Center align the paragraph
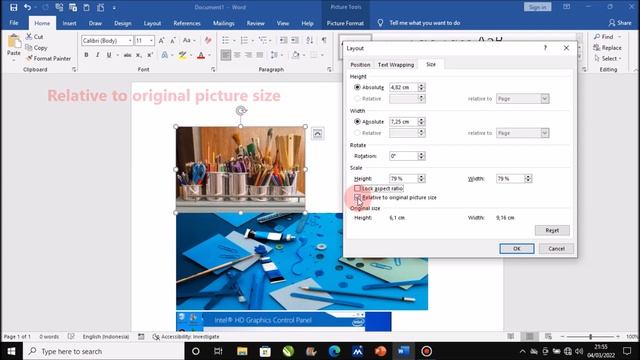 (237, 55)
